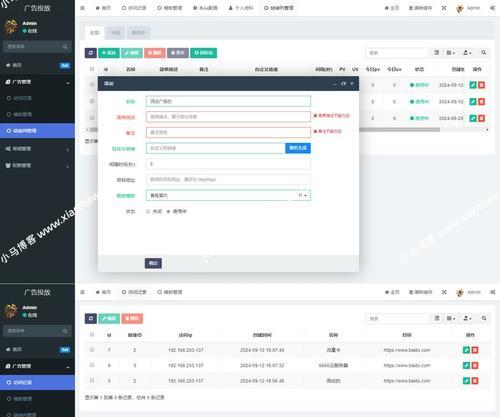Open the columns dropdown in upper table toolbar
Viewport: 500px width, 417px height.
pos(451,53)
